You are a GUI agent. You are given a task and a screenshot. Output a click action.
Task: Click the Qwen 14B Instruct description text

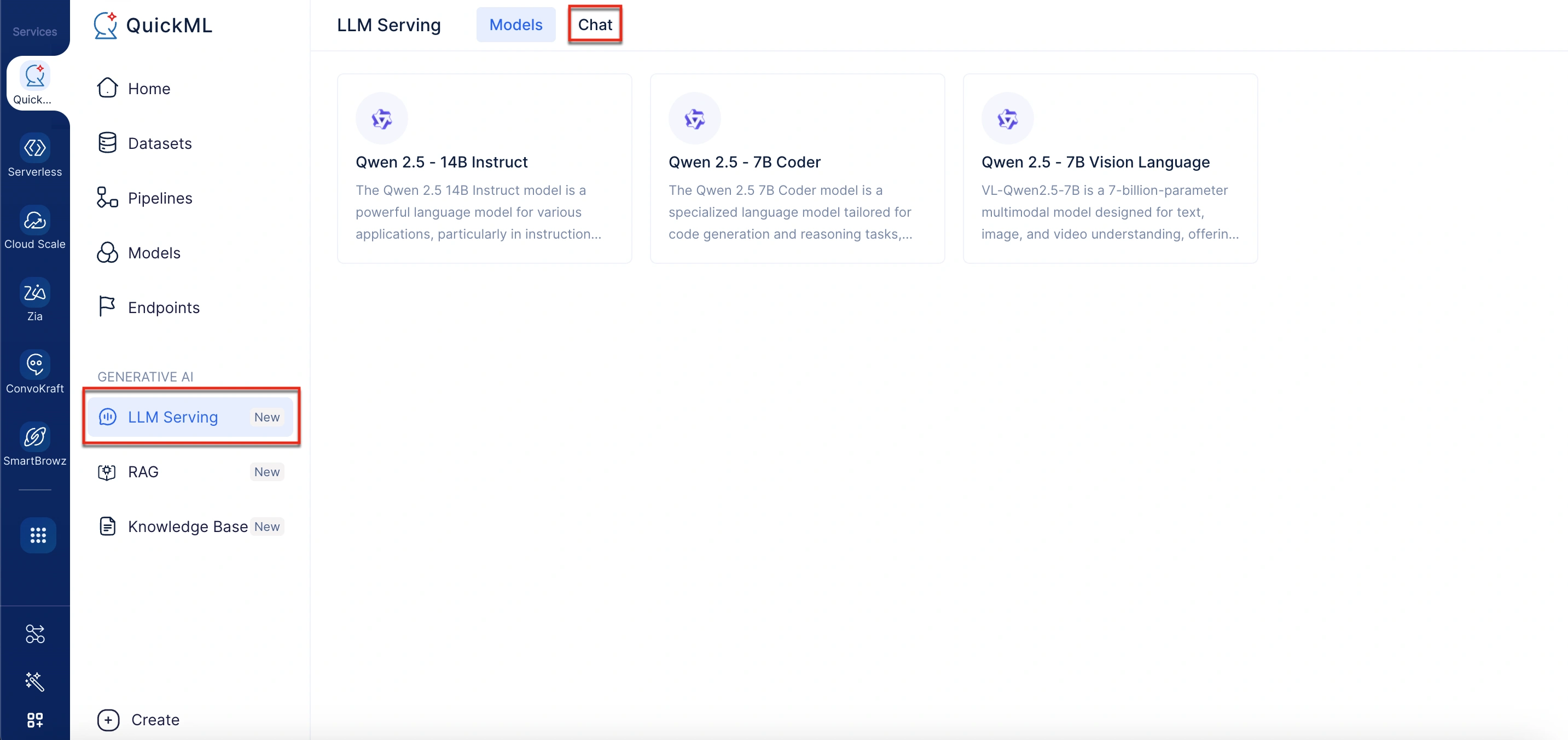tap(478, 212)
